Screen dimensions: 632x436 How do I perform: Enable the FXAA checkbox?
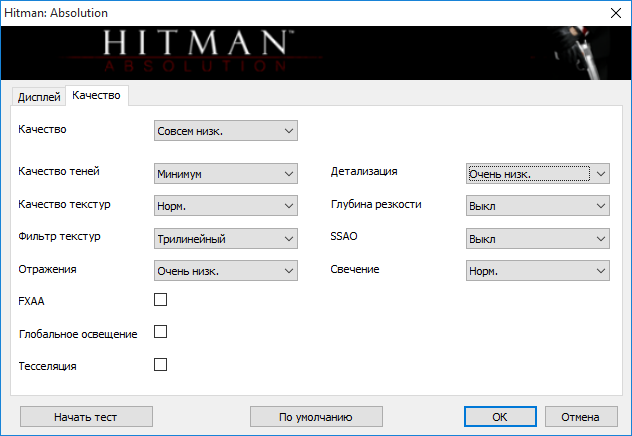pyautogui.click(x=160, y=300)
